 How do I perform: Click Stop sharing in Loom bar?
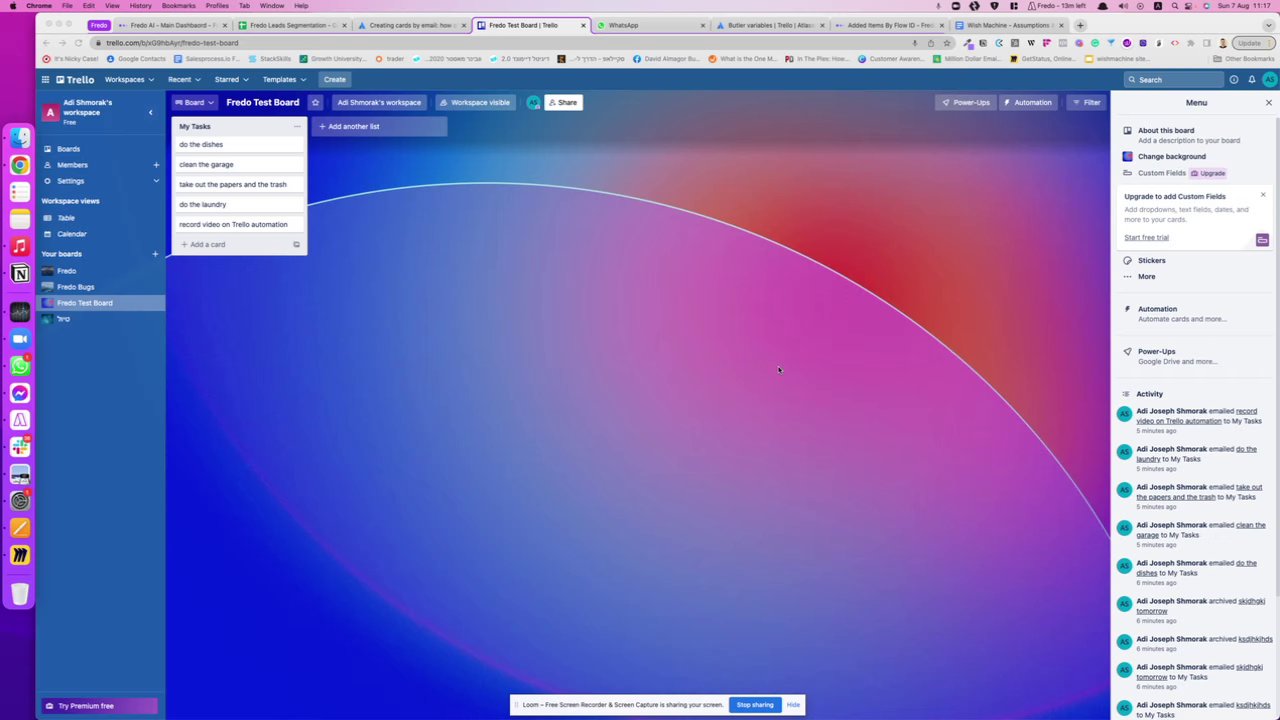(x=755, y=705)
